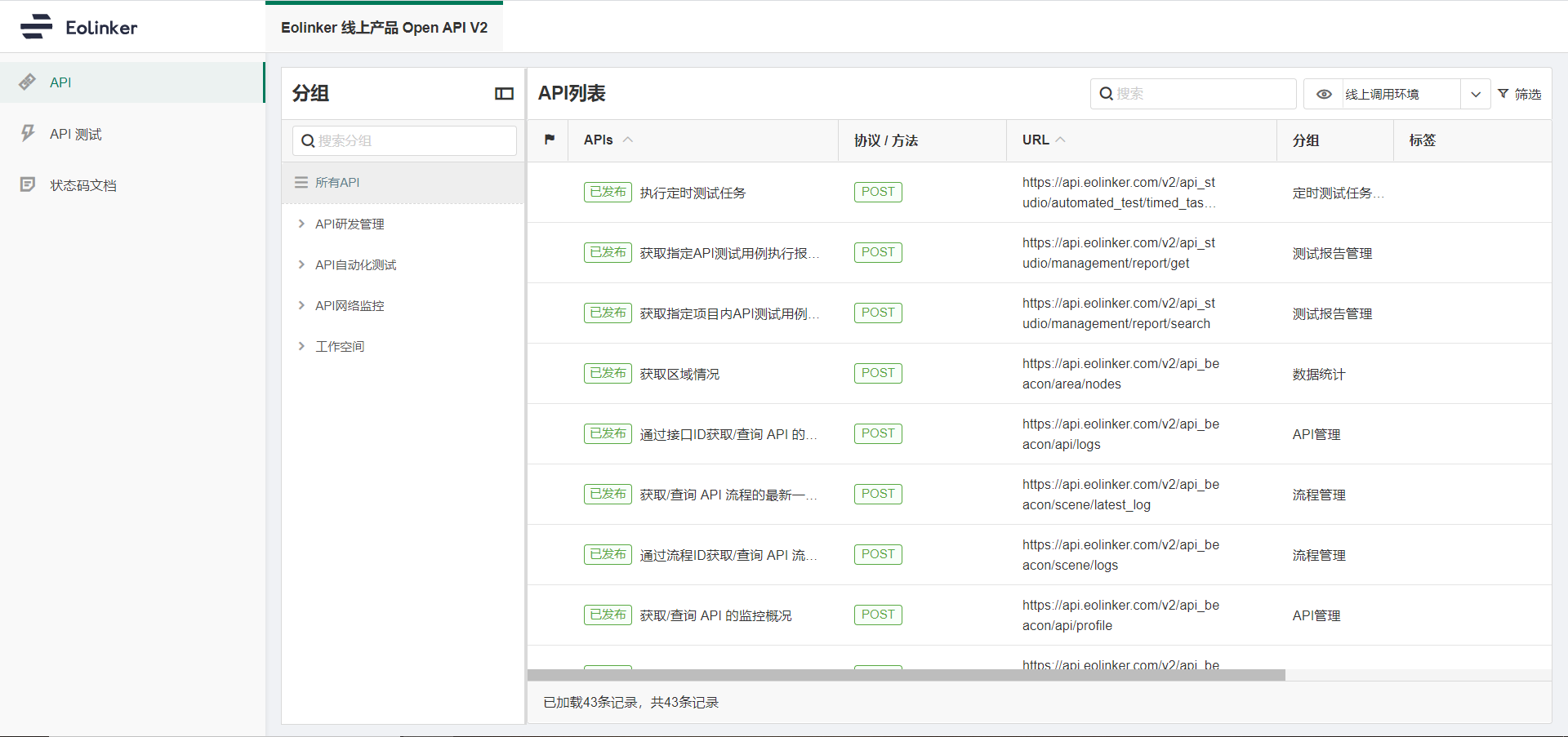This screenshot has height=737, width=1568.
Task: Expand the API研发管理 group
Action: tap(301, 224)
